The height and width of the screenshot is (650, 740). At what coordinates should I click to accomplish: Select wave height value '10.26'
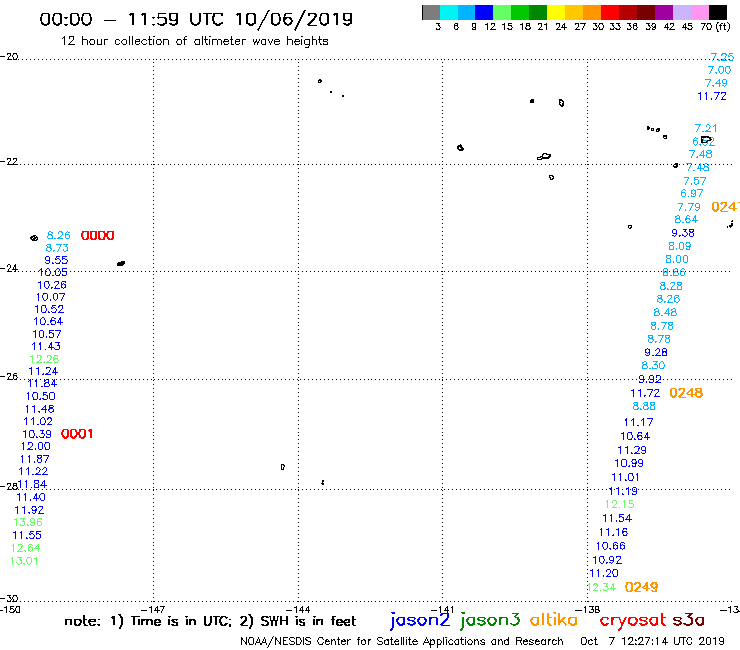click(x=52, y=285)
